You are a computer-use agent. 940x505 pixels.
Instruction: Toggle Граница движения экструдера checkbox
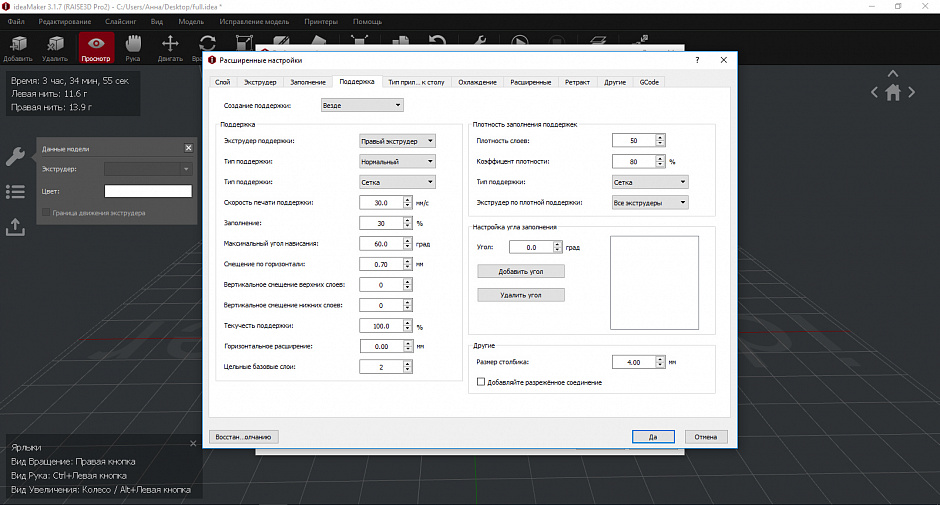pos(46,212)
